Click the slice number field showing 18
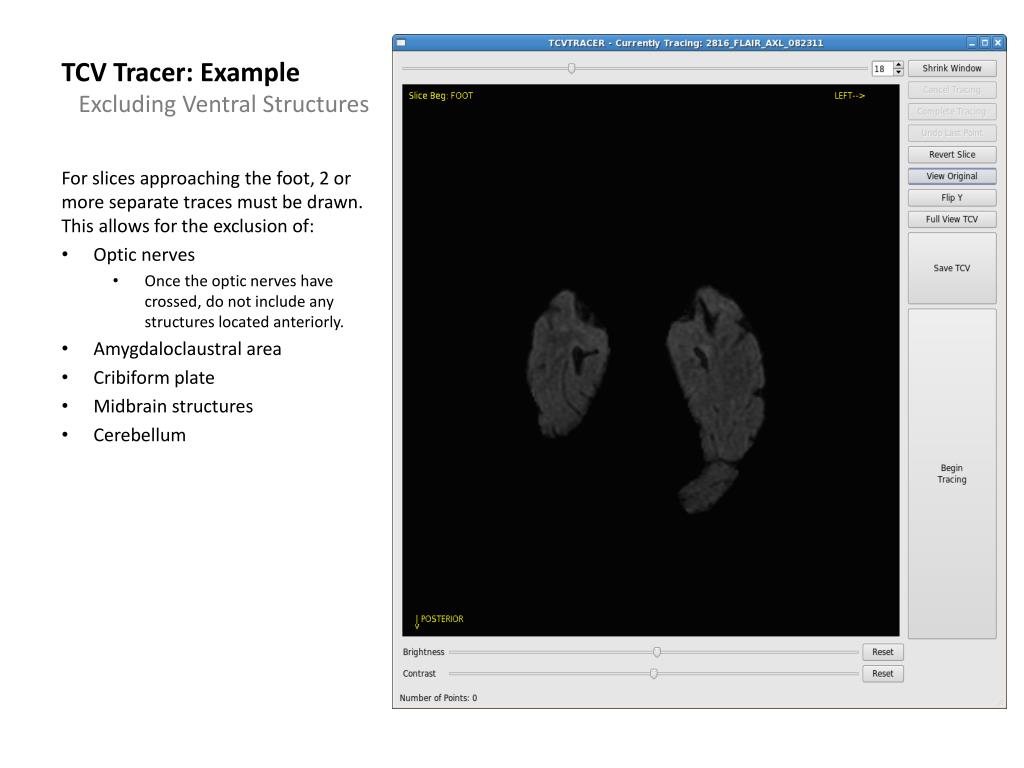This screenshot has width=1024, height=768. point(882,69)
